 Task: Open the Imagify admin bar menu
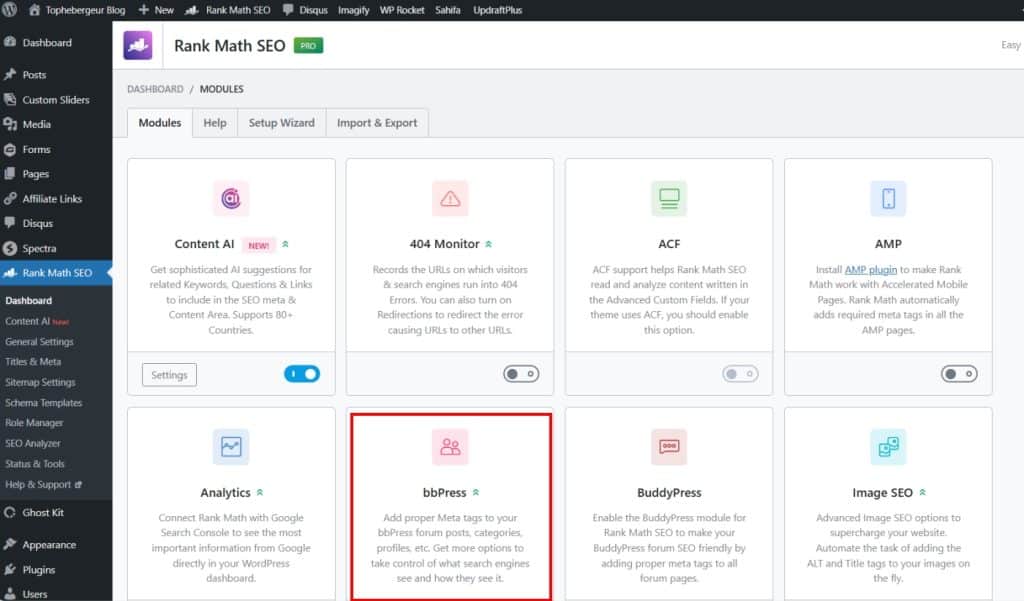tap(353, 10)
